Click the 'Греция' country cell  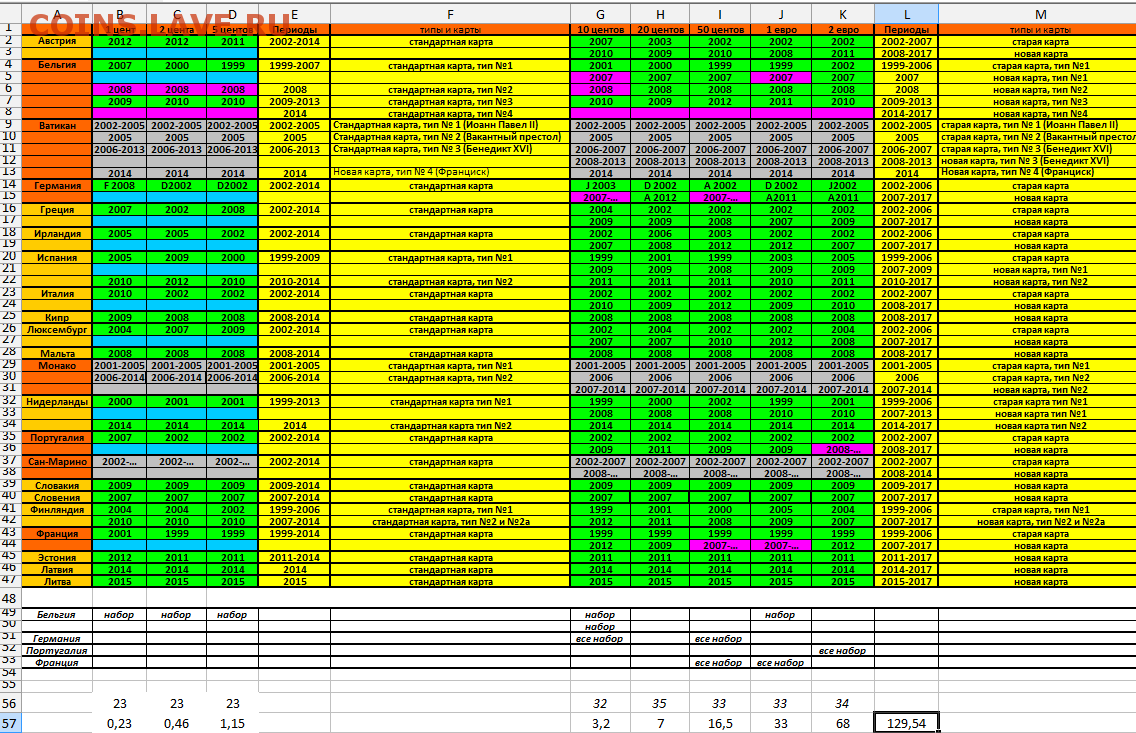tap(57, 209)
